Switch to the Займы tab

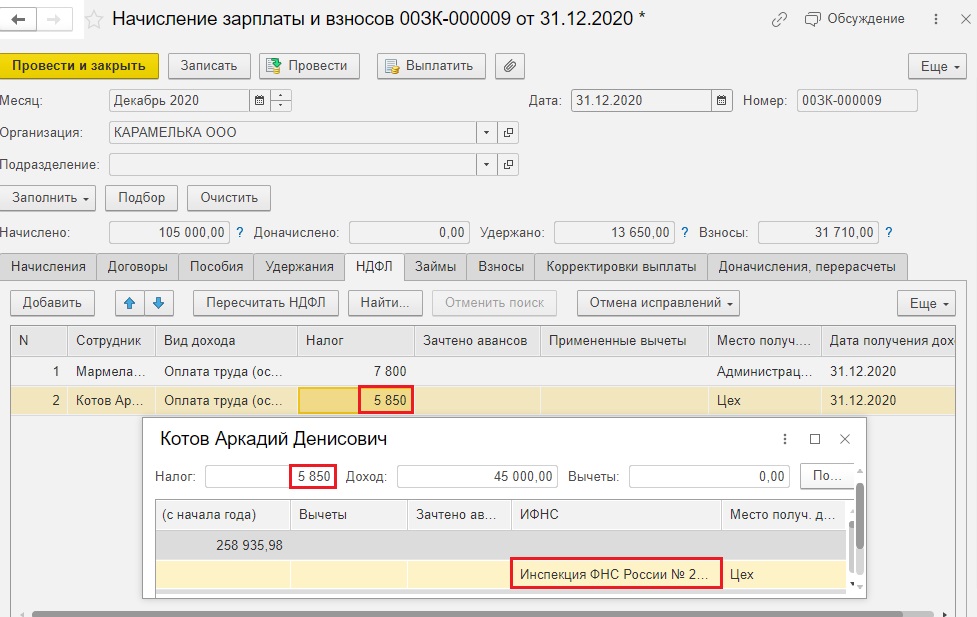click(x=435, y=267)
